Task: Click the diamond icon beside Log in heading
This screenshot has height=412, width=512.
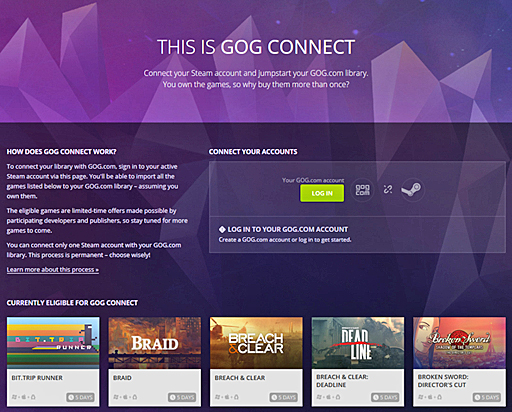Action: tap(222, 229)
